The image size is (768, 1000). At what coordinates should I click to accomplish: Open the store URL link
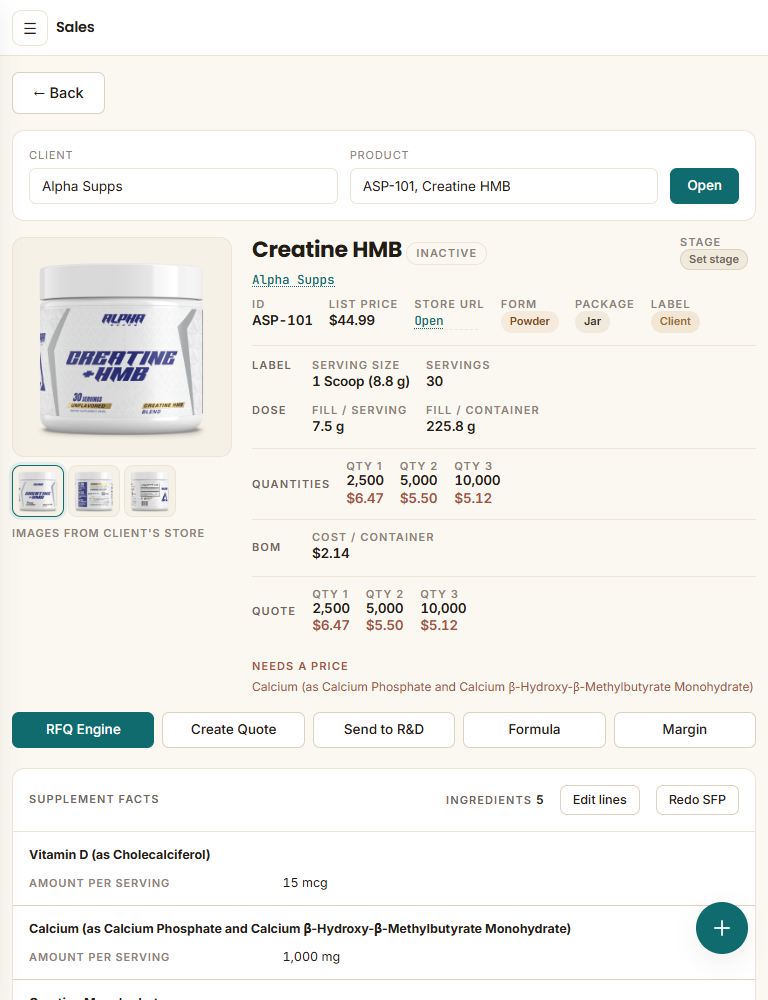(x=429, y=321)
